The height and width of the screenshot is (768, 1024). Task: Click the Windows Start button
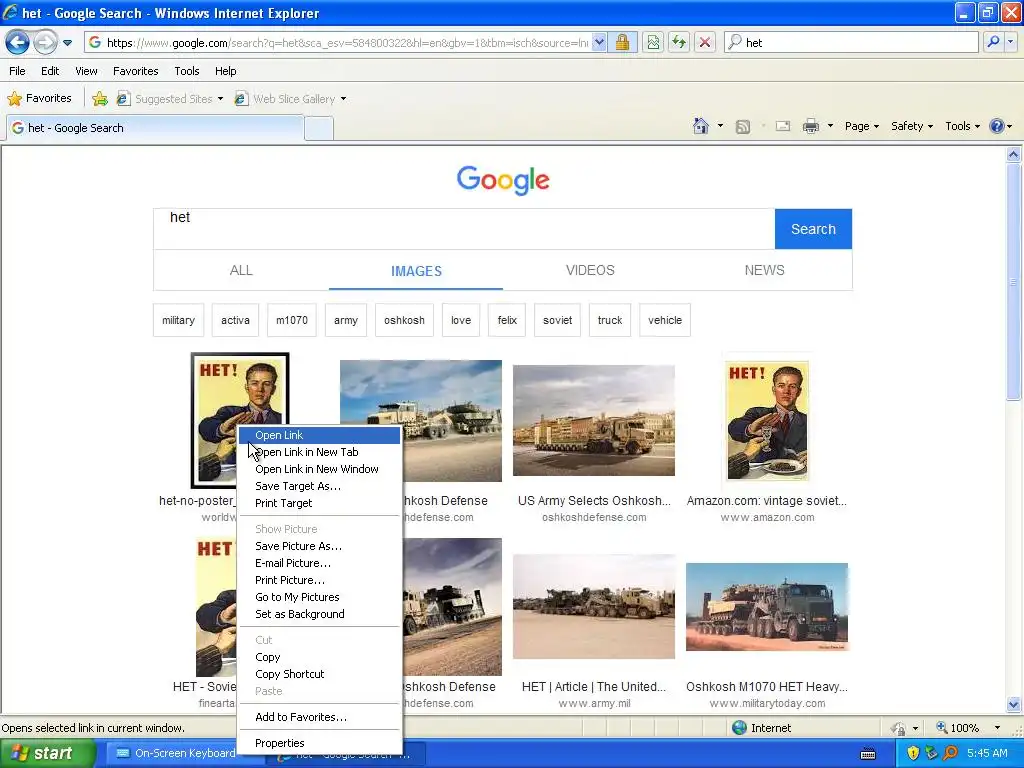(48, 753)
